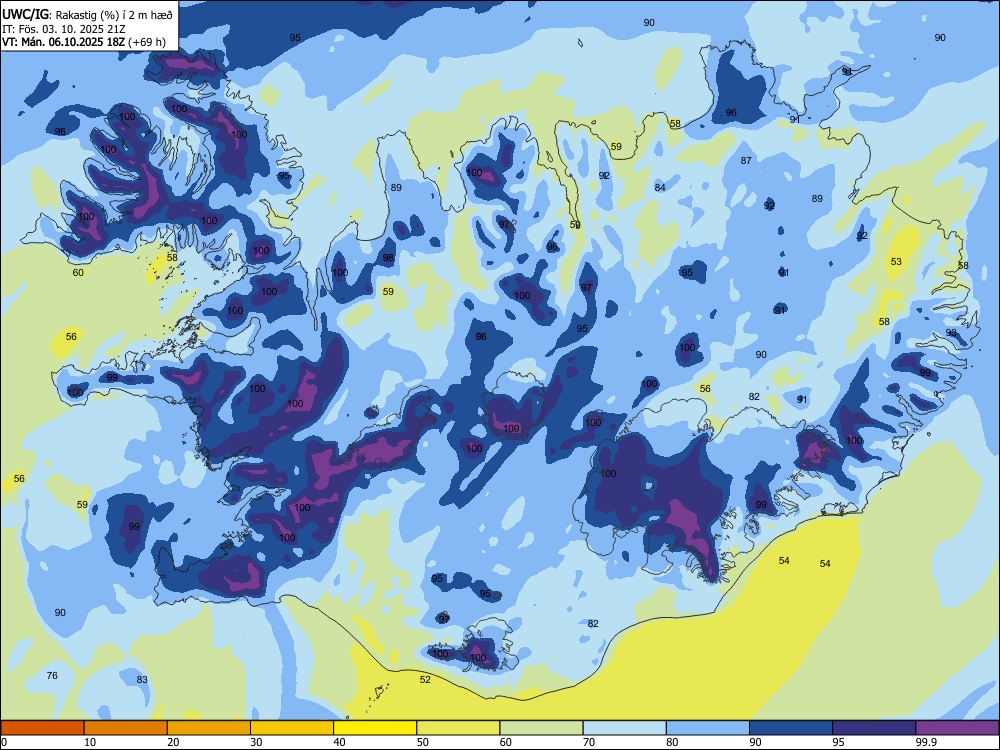This screenshot has height=750, width=1000.
Task: Click the '(+69 h)' forecast offset text
Action: click(147, 42)
